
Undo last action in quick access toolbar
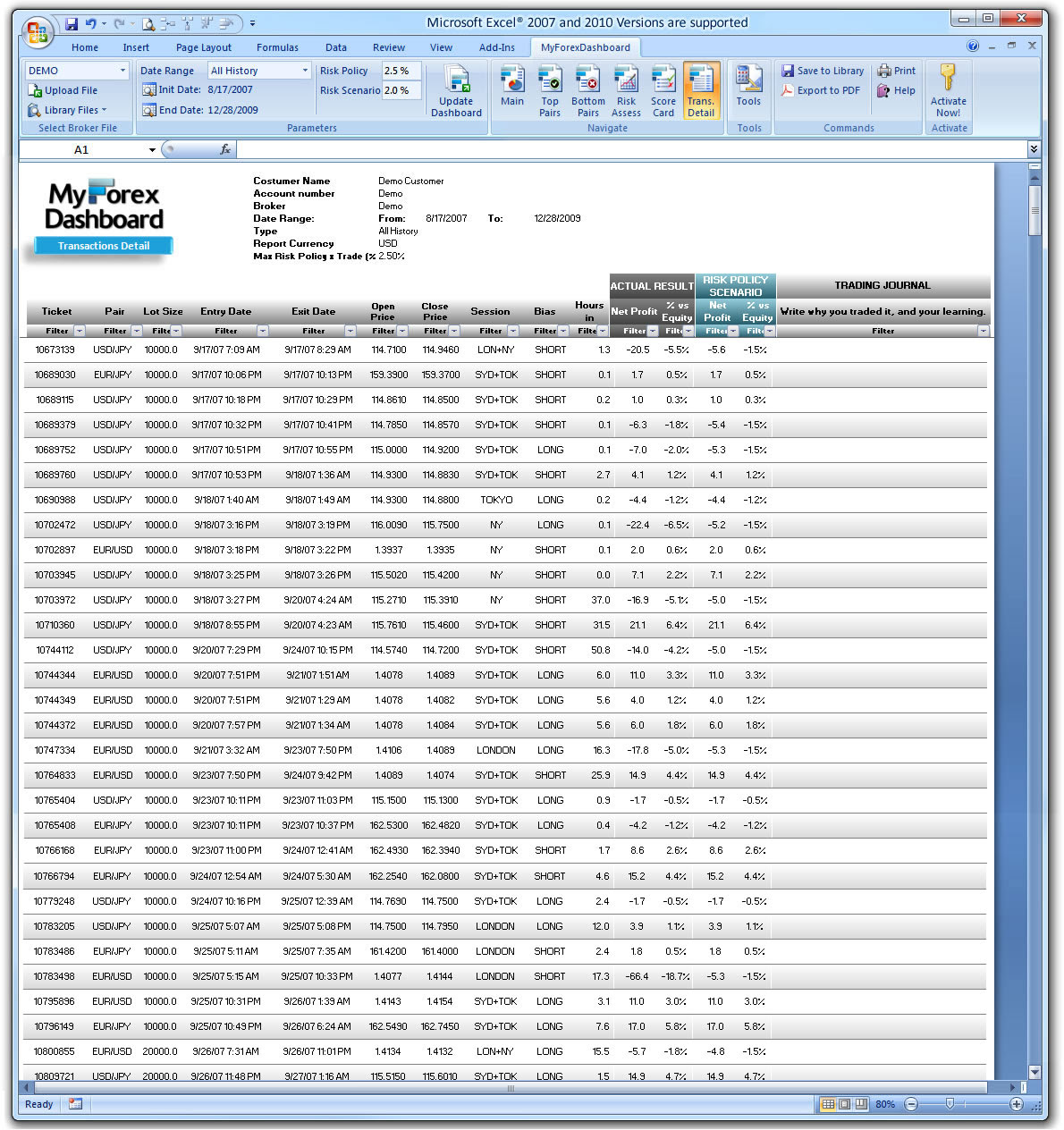[x=90, y=23]
